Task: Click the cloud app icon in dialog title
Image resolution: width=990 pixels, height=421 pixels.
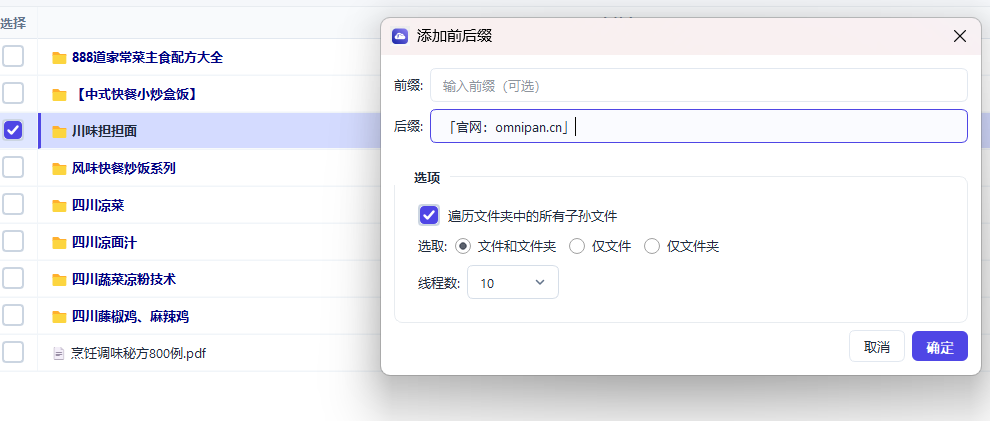Action: coord(400,36)
